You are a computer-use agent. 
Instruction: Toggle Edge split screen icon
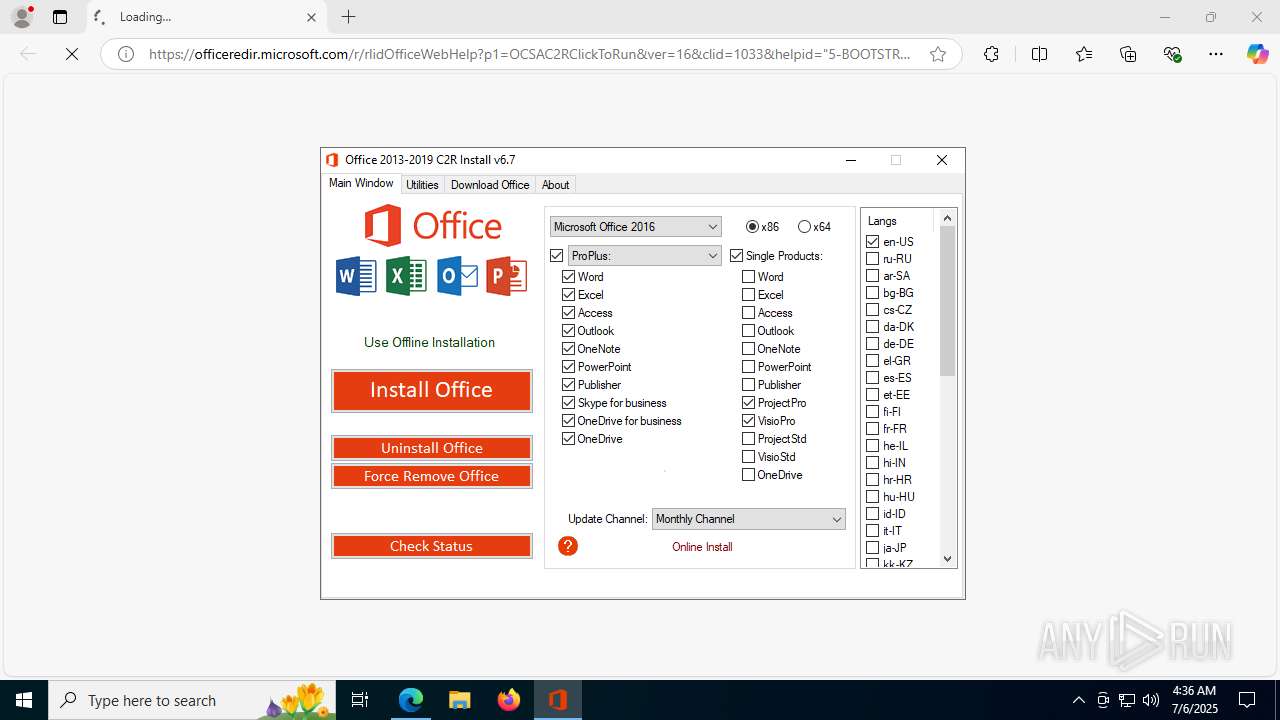1039,54
